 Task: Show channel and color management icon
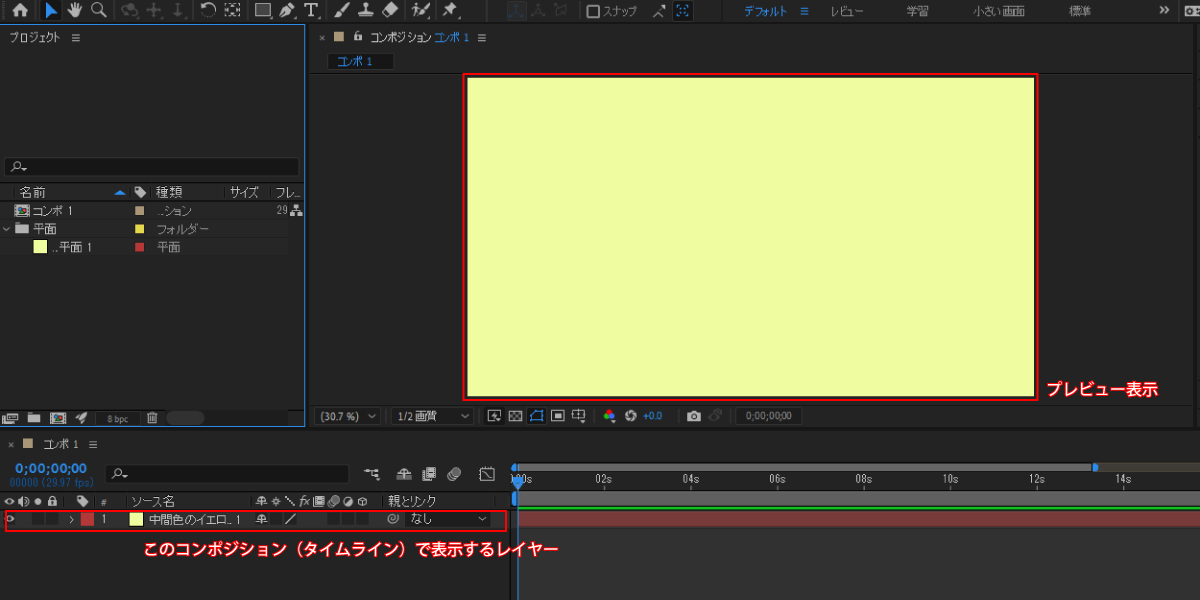[609, 416]
